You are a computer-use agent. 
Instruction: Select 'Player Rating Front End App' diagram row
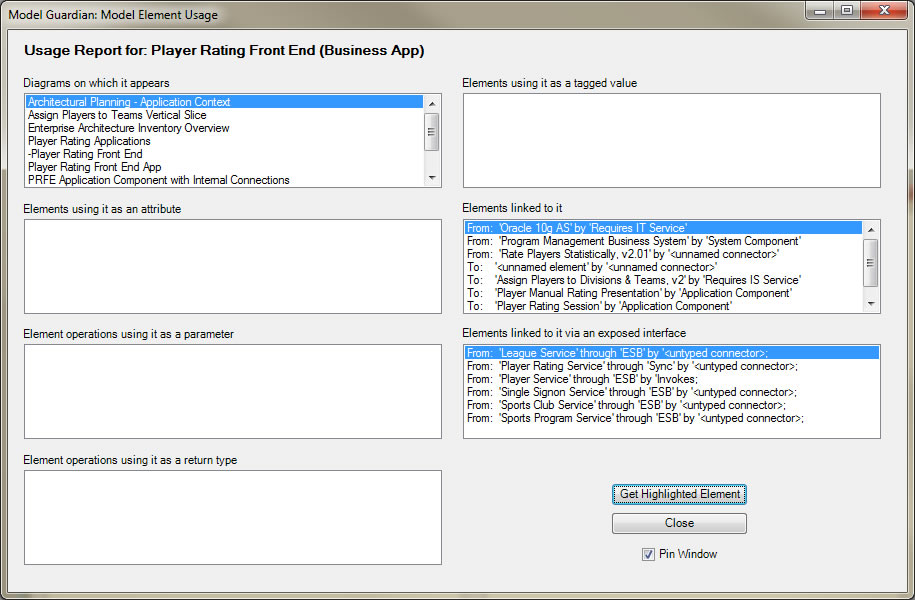tap(225, 167)
